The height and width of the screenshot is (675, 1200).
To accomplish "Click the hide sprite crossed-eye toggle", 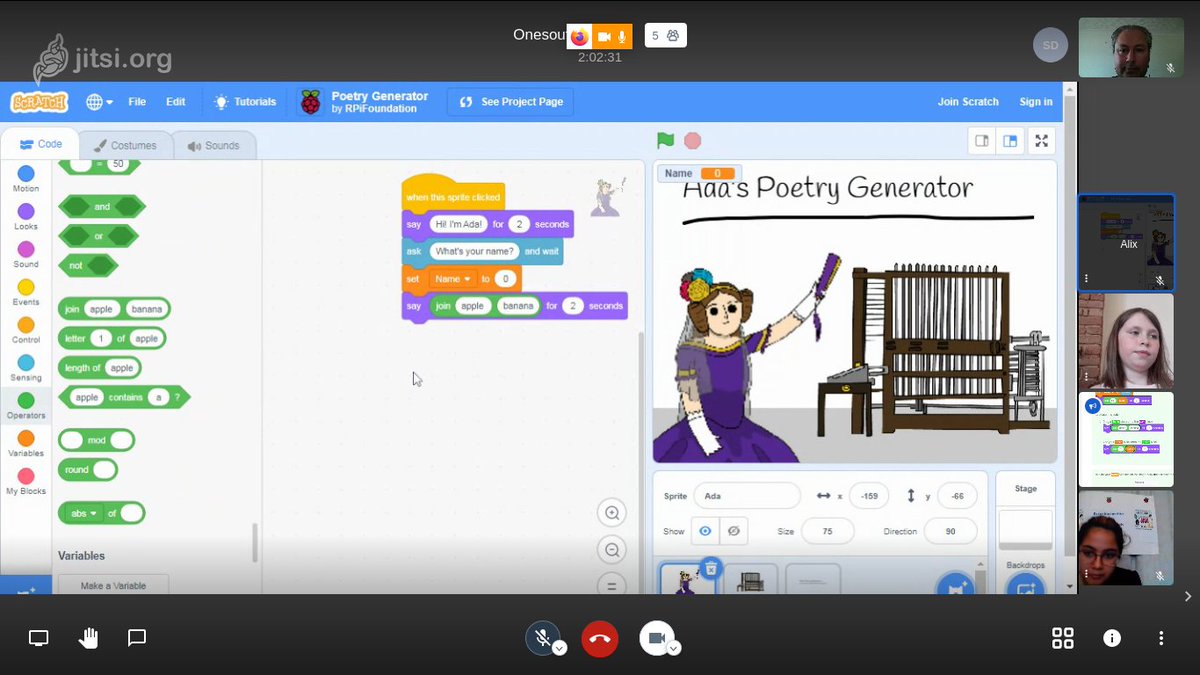I will [733, 531].
